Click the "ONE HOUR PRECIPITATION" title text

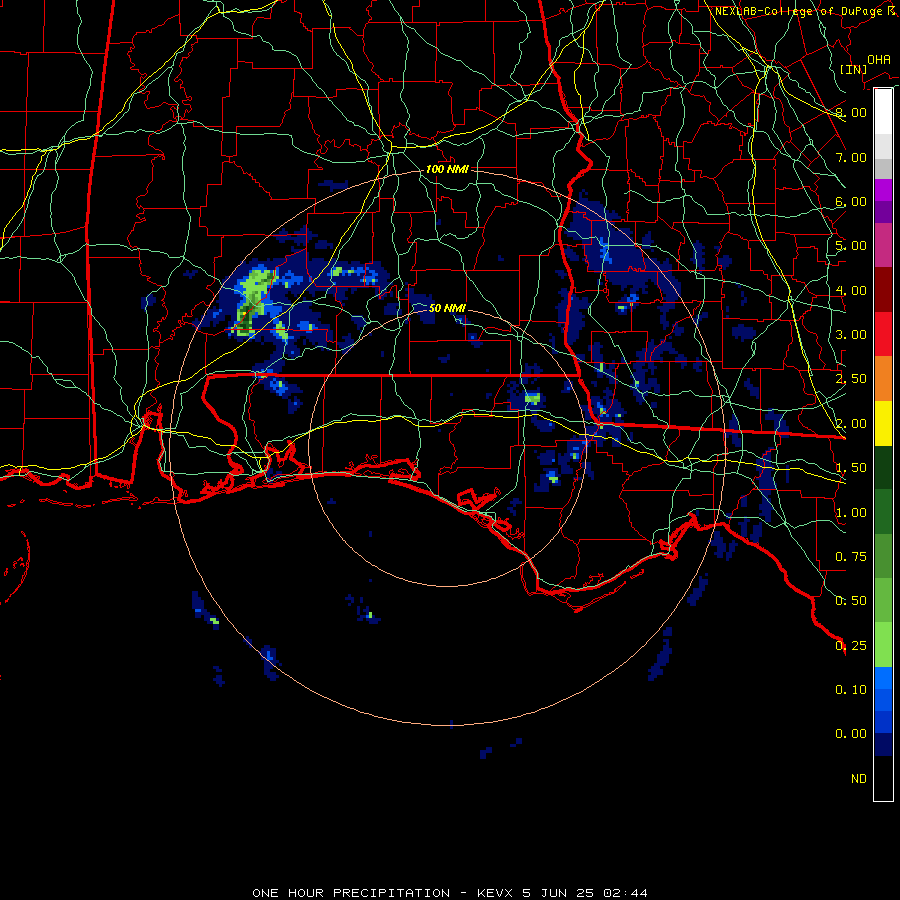coord(351,893)
